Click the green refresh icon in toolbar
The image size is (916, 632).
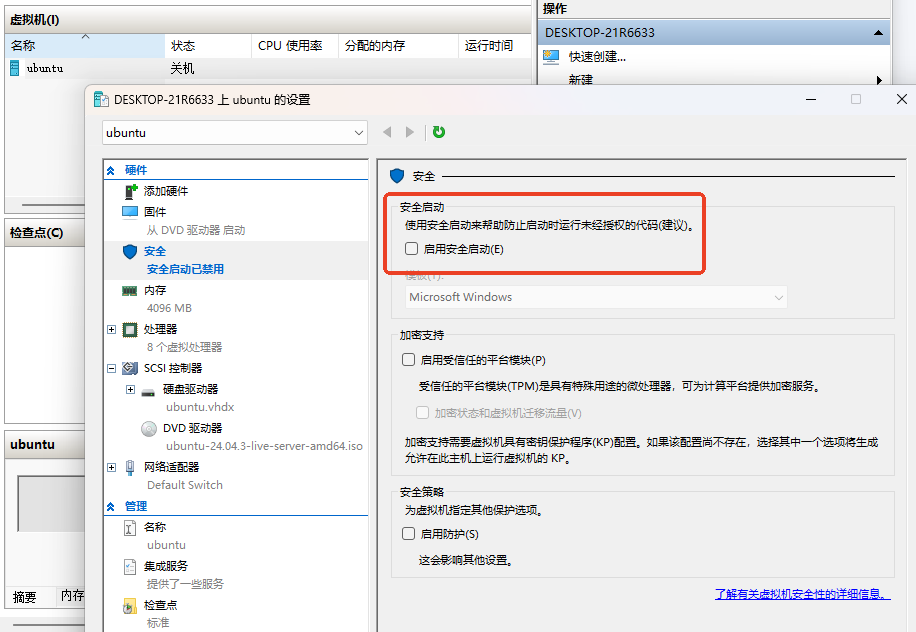coord(439,132)
